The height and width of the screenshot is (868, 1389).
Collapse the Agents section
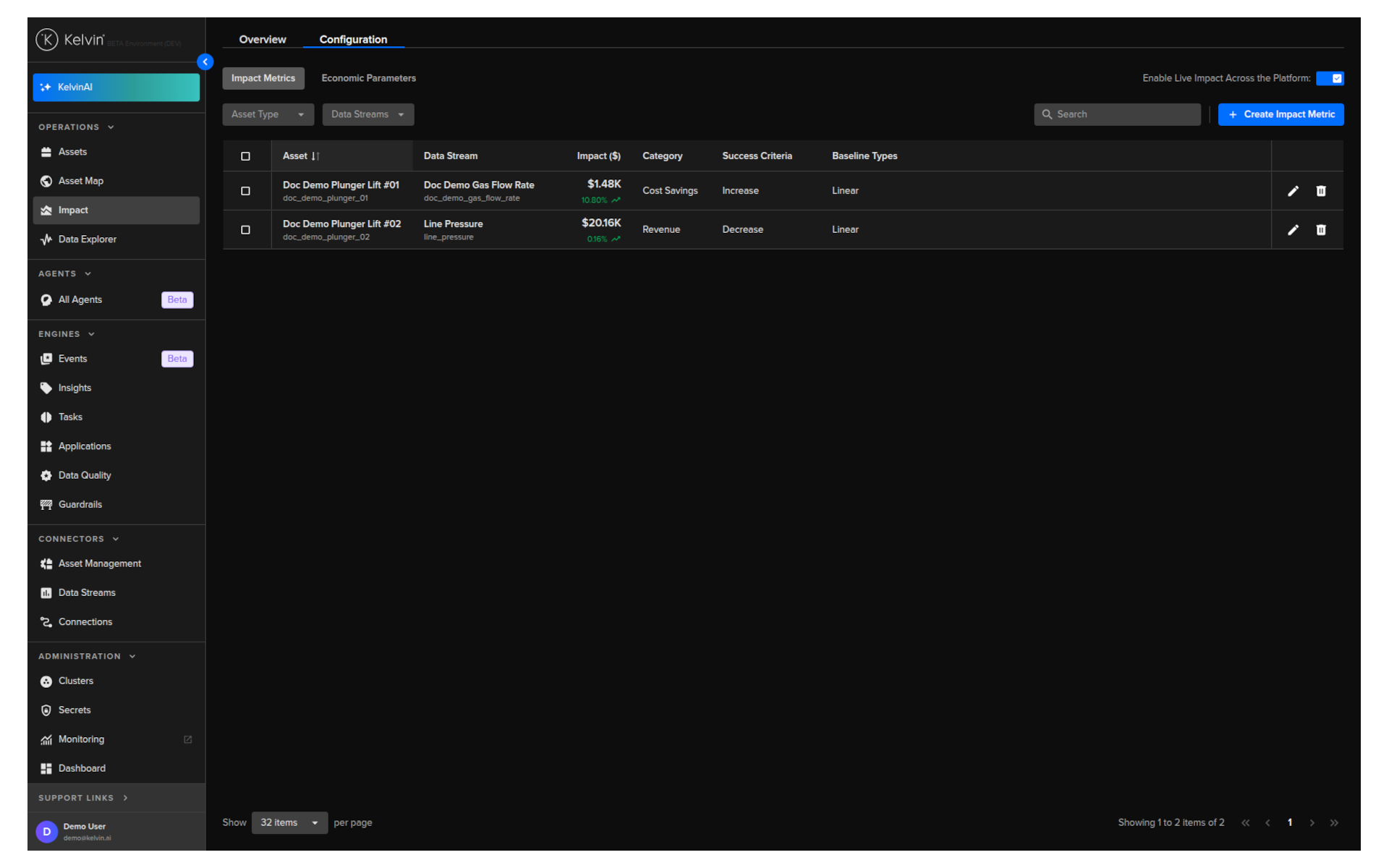click(x=64, y=273)
